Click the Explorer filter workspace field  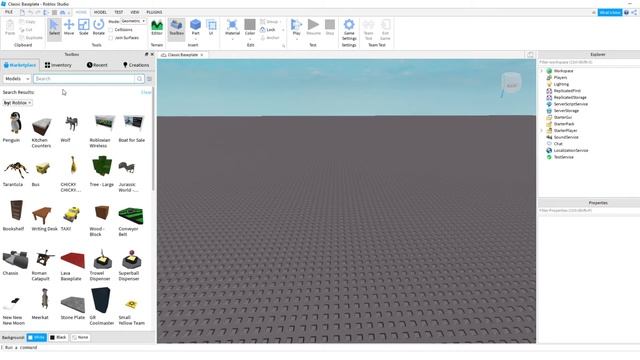pyautogui.click(x=589, y=62)
